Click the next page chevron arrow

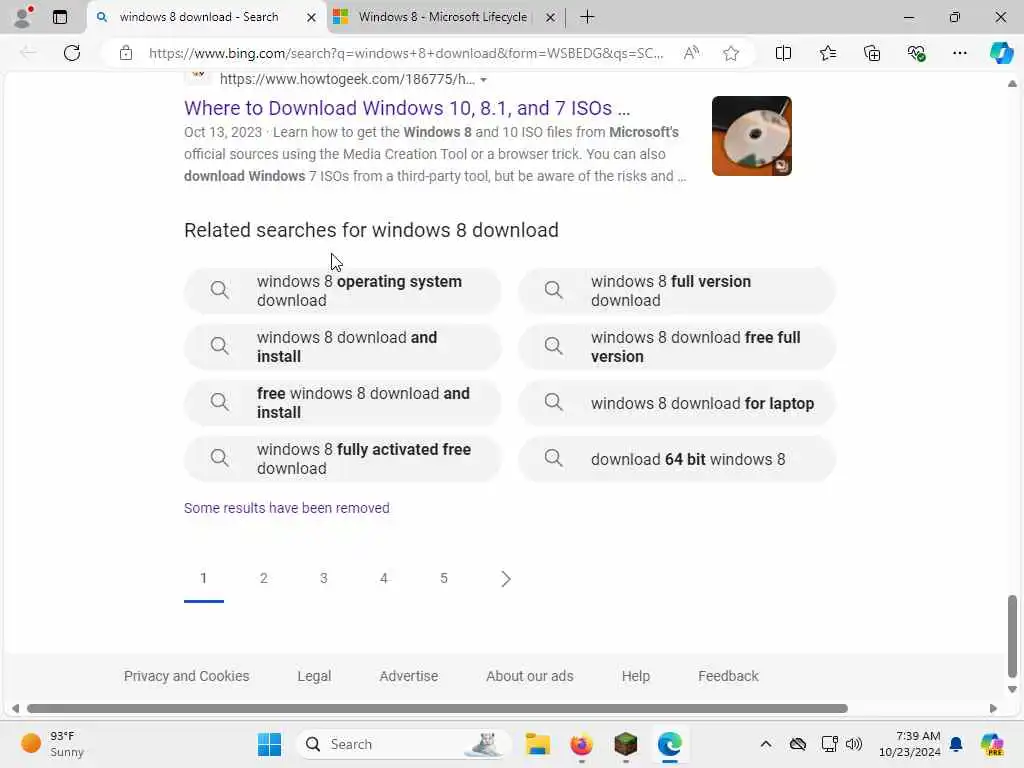tap(505, 579)
